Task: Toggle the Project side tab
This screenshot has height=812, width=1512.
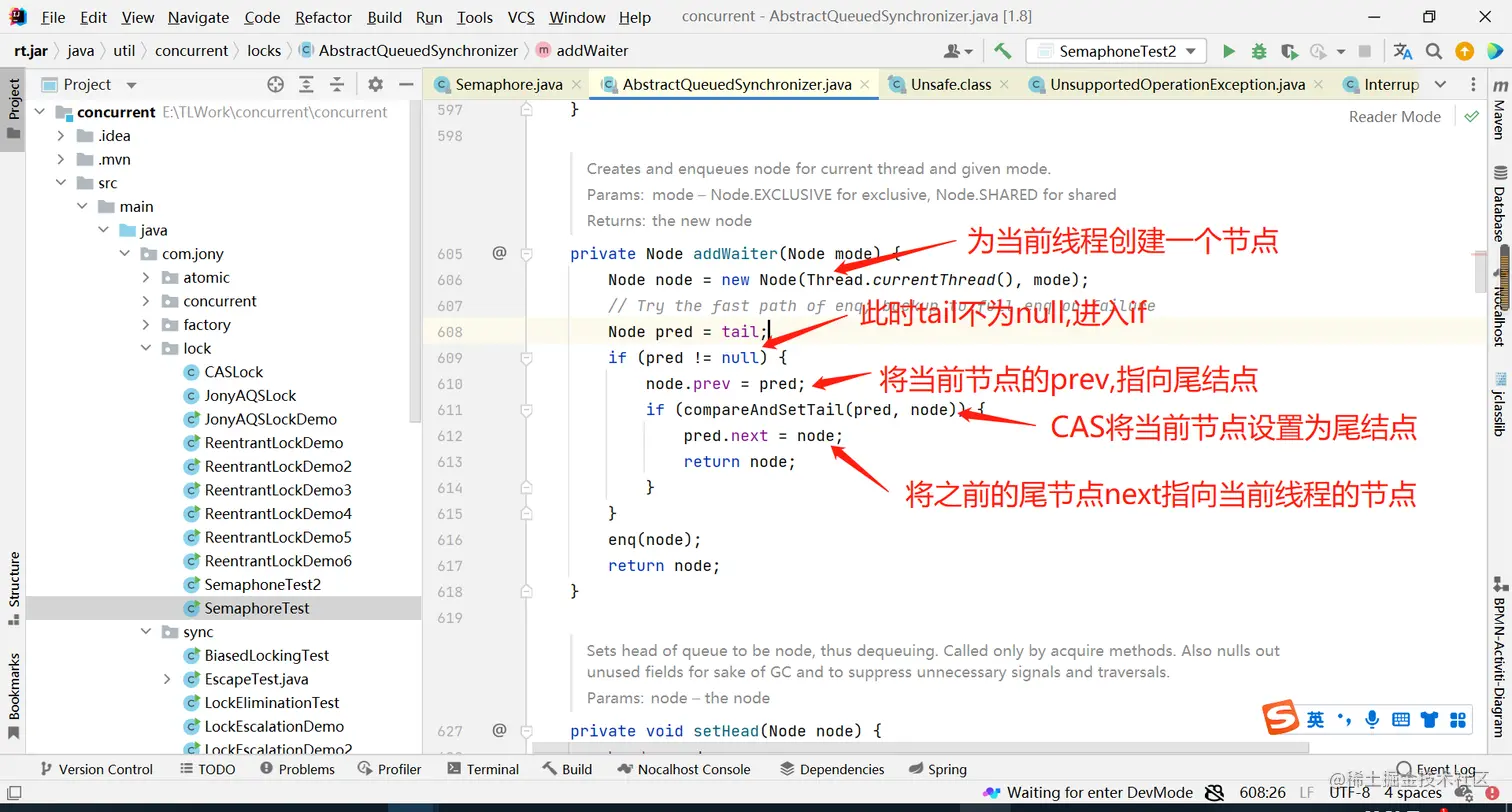Action: click(14, 109)
